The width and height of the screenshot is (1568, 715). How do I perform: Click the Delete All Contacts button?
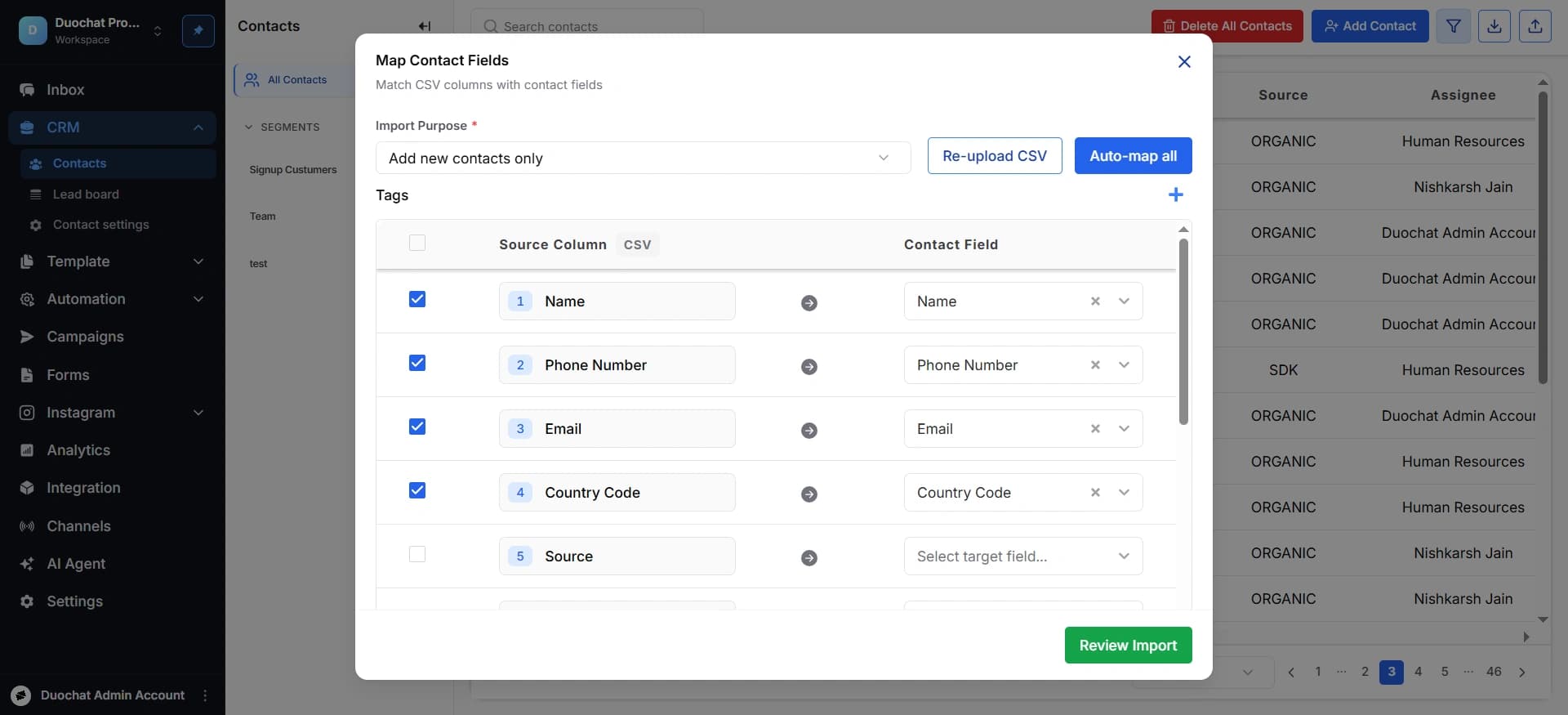[x=1227, y=26]
